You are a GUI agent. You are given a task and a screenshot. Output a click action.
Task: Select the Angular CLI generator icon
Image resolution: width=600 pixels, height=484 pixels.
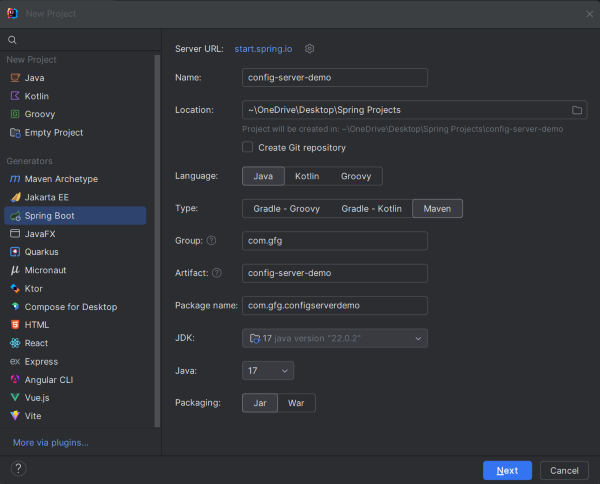pyautogui.click(x=15, y=380)
